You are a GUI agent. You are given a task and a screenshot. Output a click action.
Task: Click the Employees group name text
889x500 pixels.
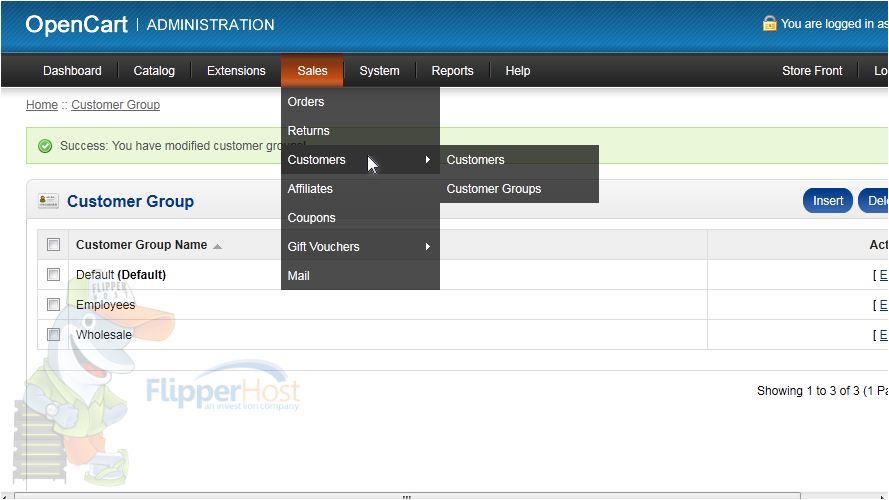click(105, 305)
